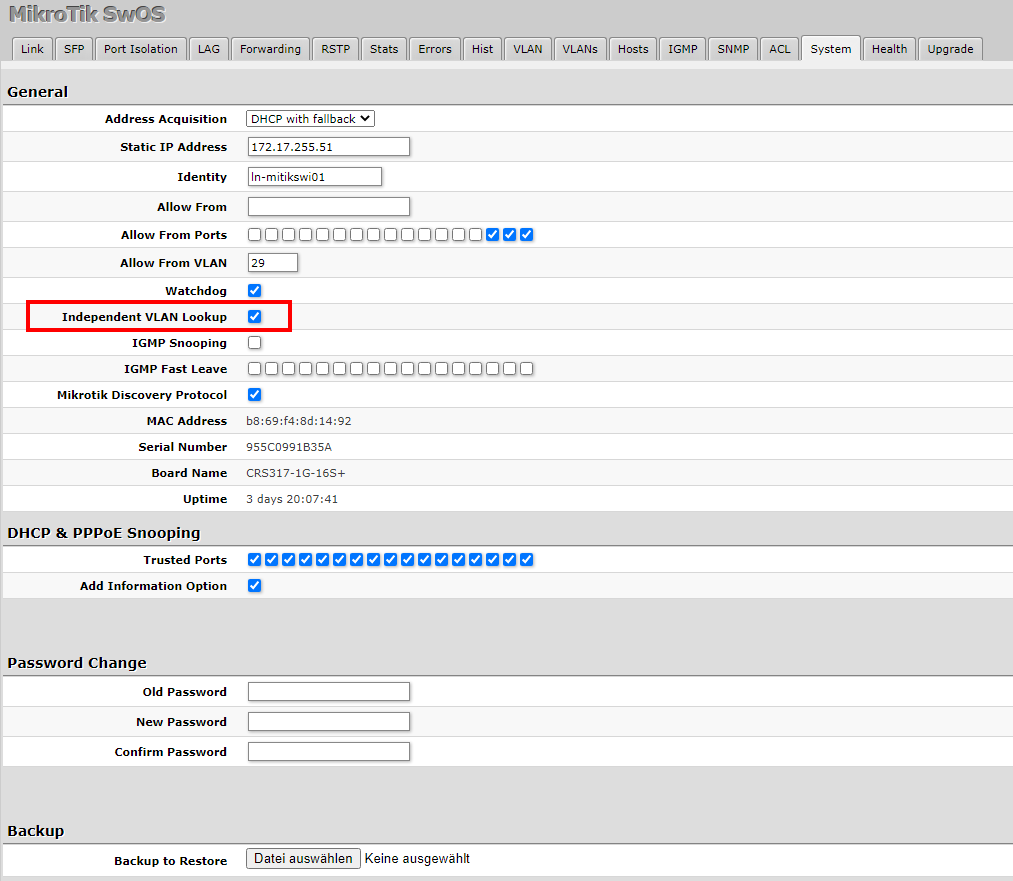Image resolution: width=1013 pixels, height=881 pixels.
Task: Focus the Allow From input field
Action: 329,207
